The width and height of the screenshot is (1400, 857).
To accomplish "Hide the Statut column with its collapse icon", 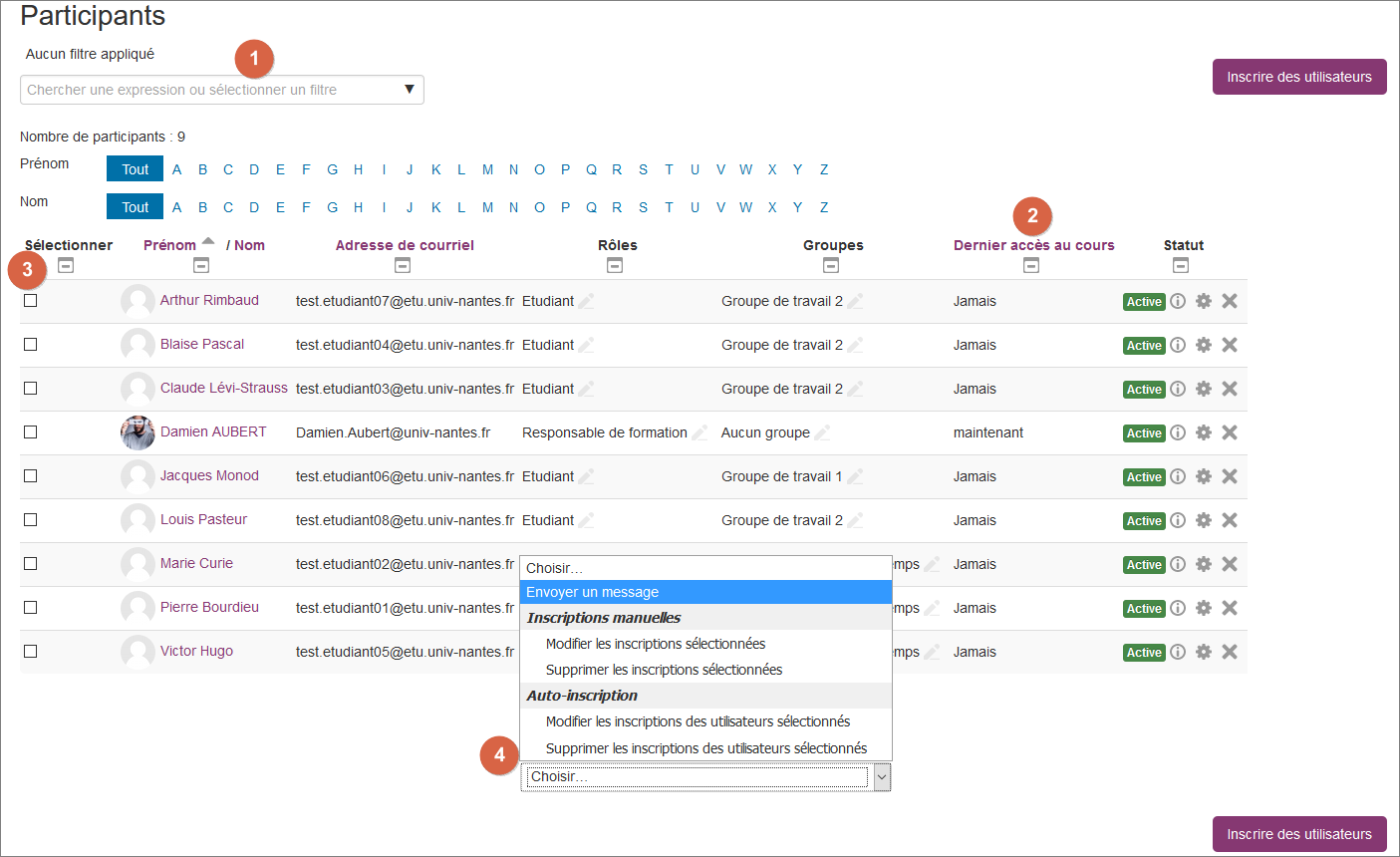I will click(1181, 265).
